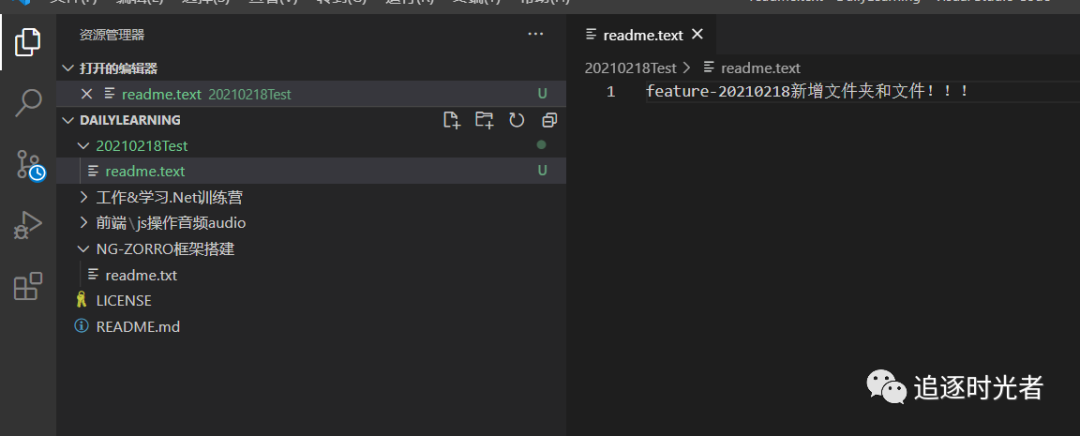Click readme.text entry in open editors
Image resolution: width=1080 pixels, height=436 pixels.
click(x=311, y=94)
